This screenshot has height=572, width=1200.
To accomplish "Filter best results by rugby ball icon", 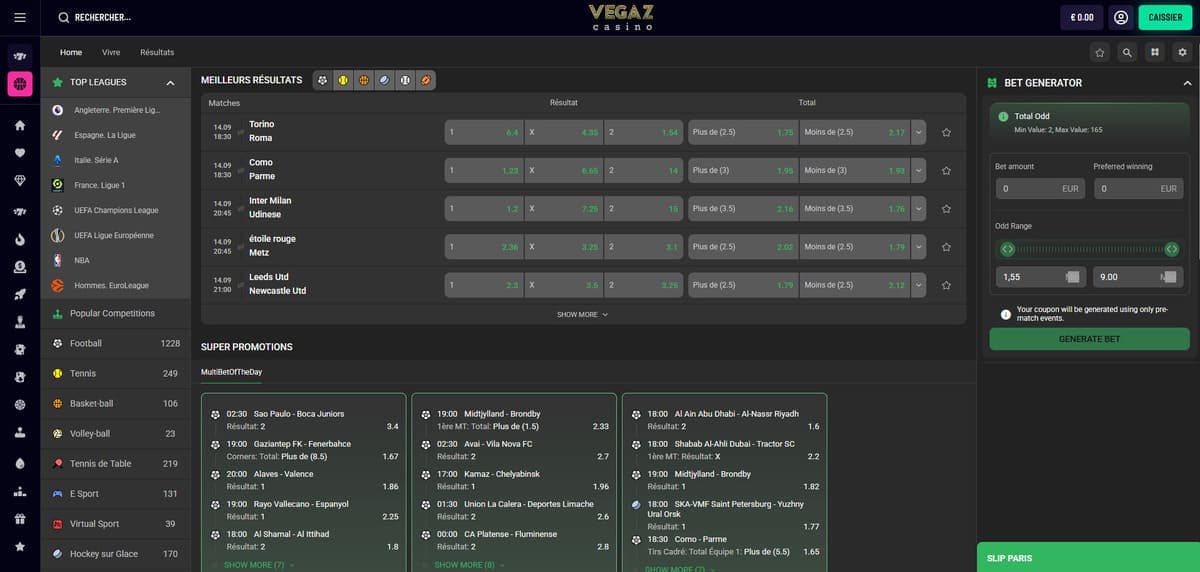I will click(x=425, y=80).
